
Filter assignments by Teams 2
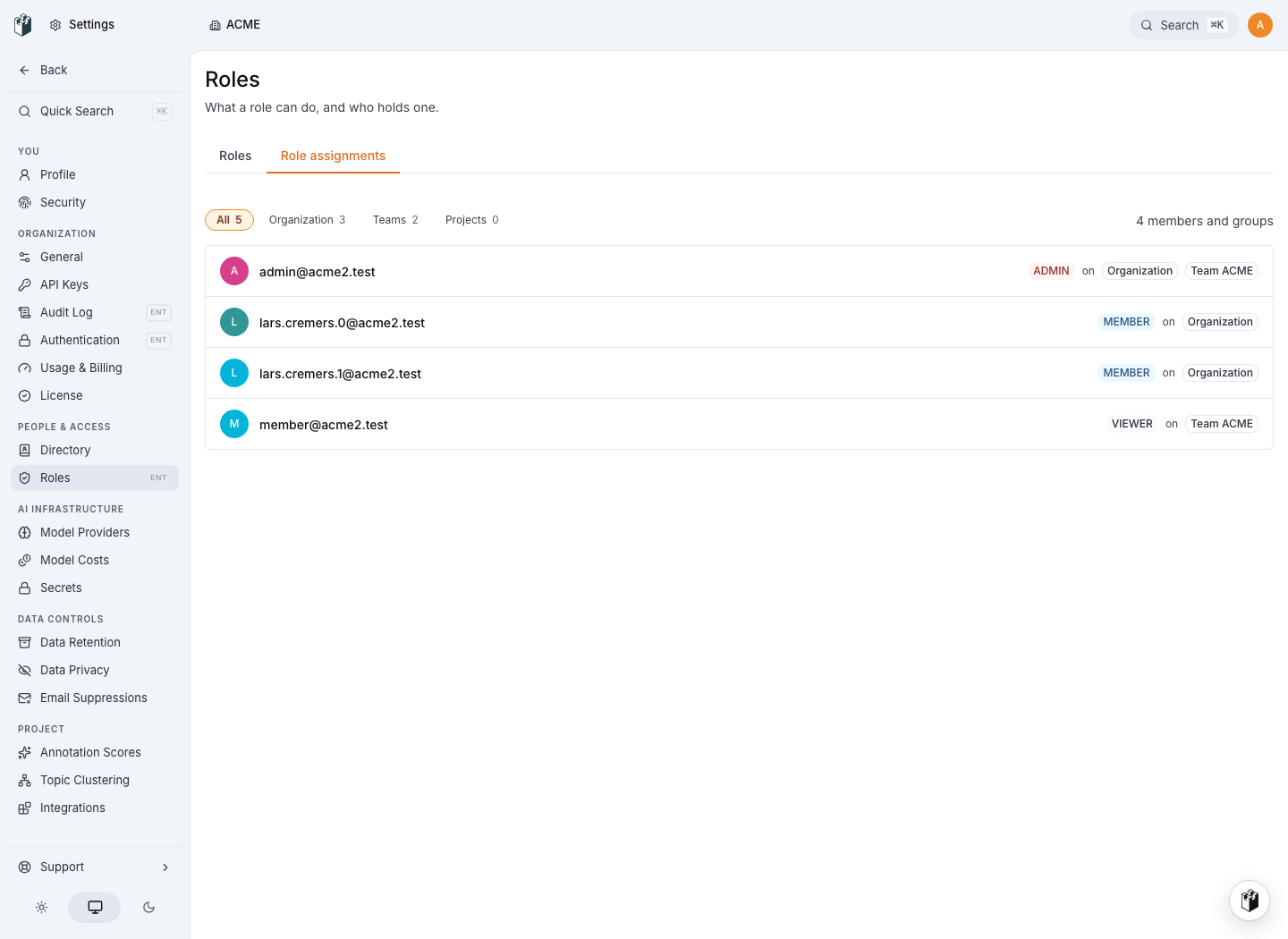(395, 220)
